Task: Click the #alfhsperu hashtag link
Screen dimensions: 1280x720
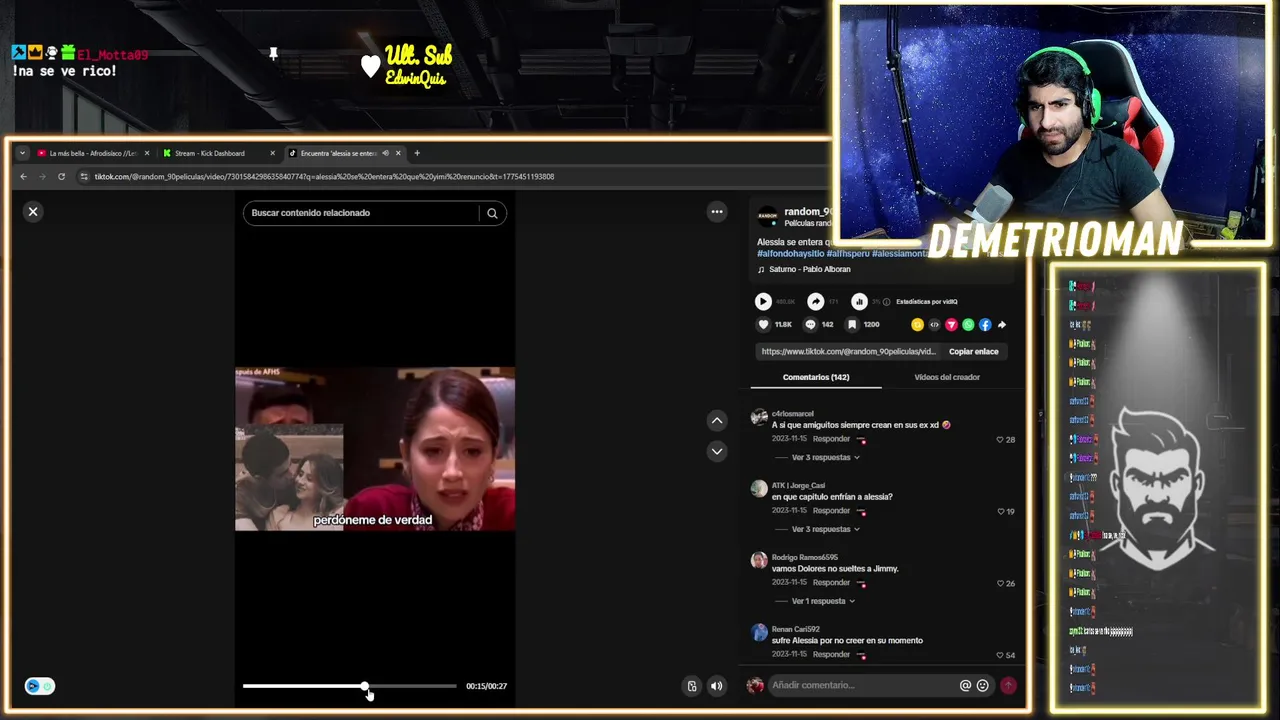Action: coord(848,254)
